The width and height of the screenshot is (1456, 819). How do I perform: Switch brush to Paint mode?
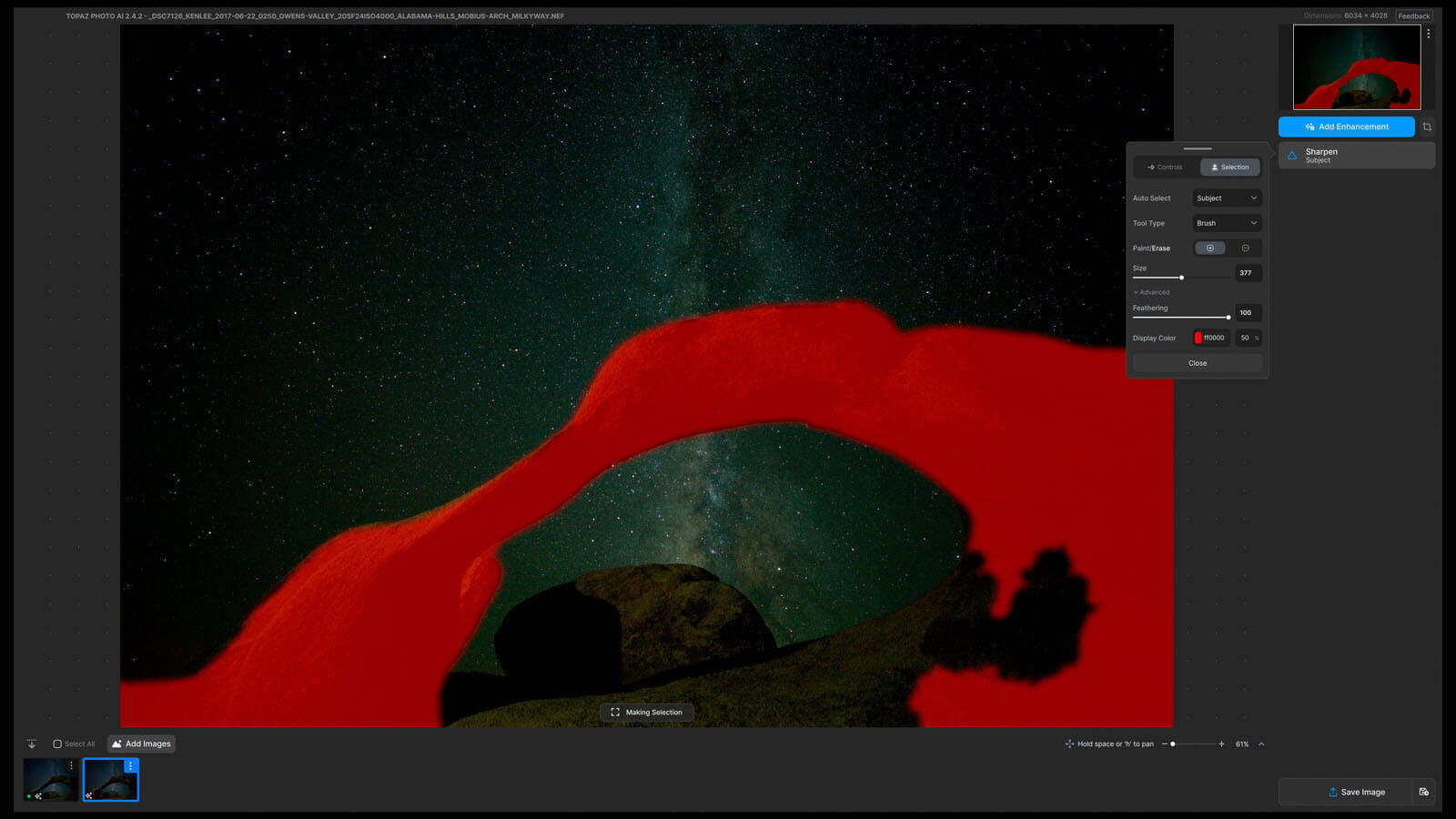(1209, 248)
